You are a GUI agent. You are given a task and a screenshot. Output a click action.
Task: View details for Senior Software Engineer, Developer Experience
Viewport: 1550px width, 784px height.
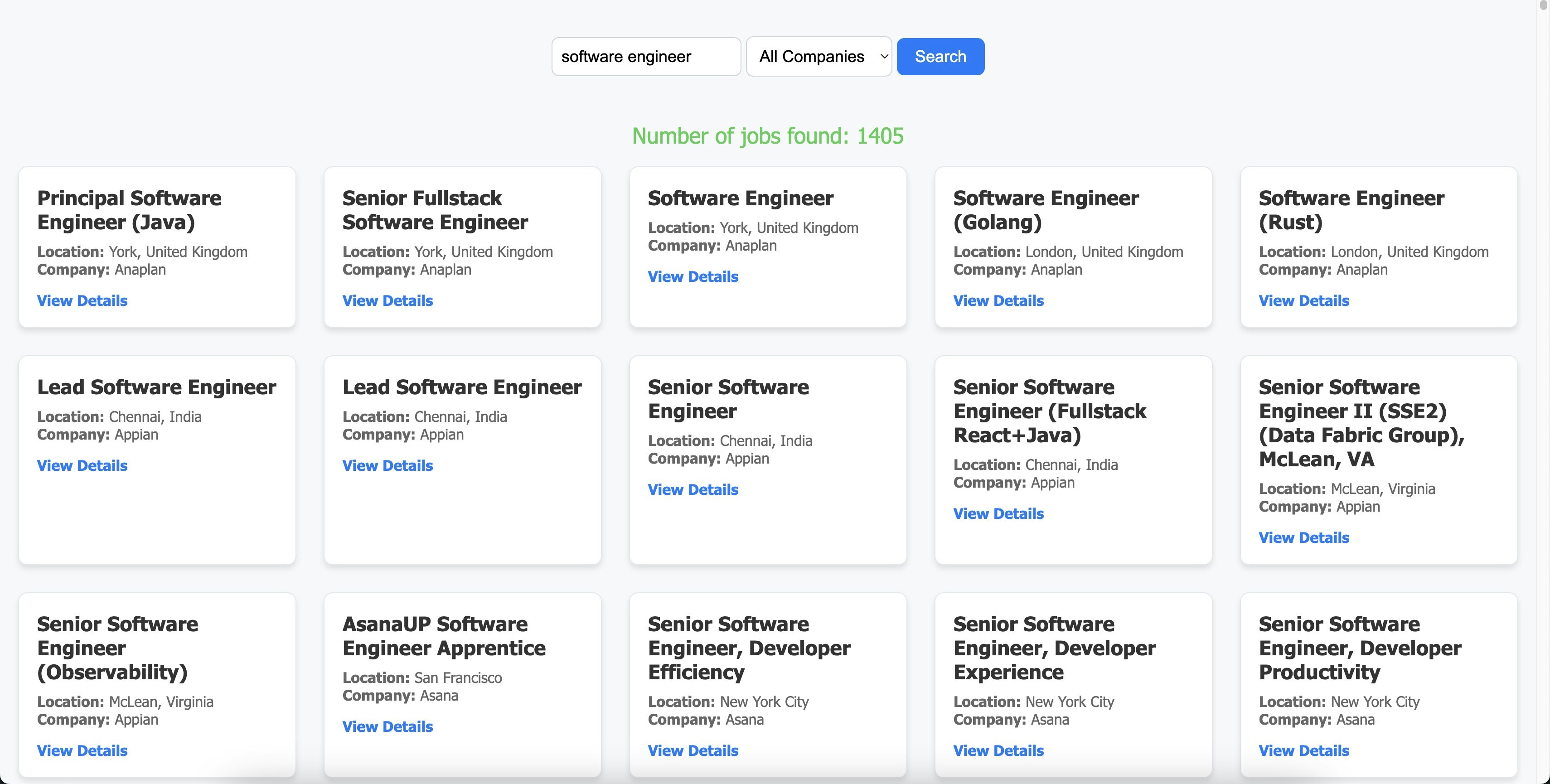coord(998,750)
